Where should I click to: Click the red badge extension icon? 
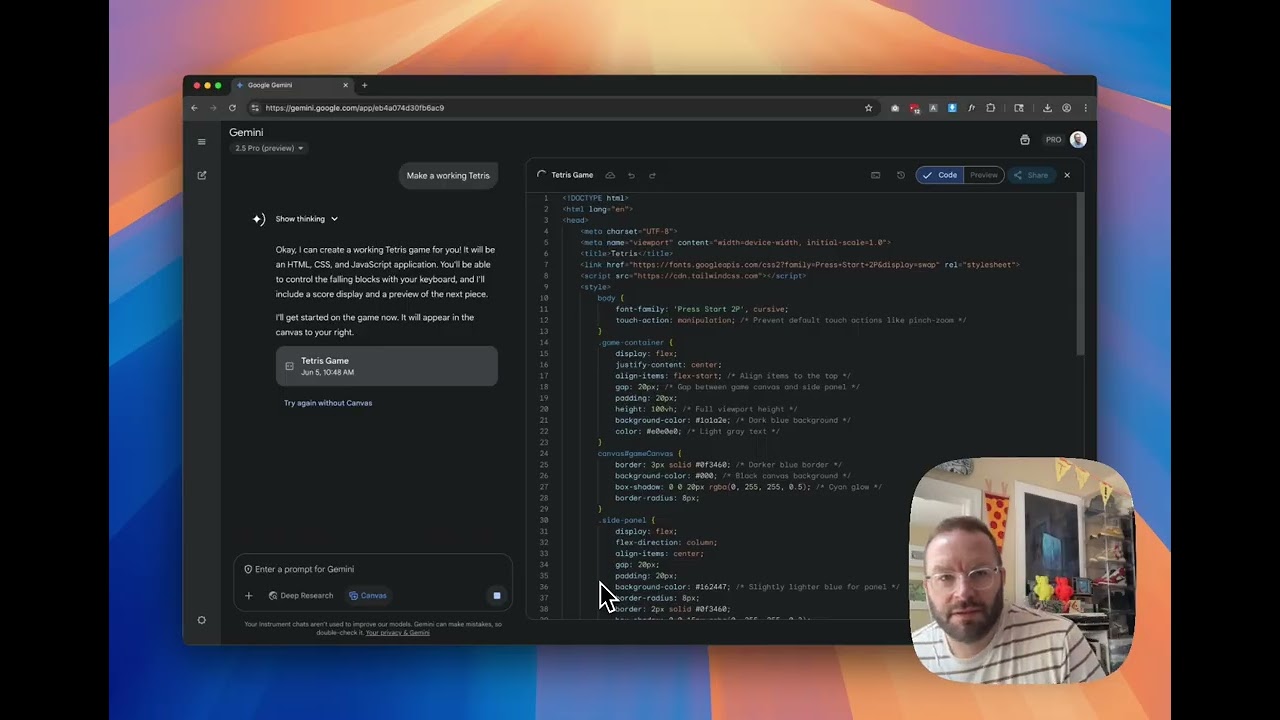point(914,108)
